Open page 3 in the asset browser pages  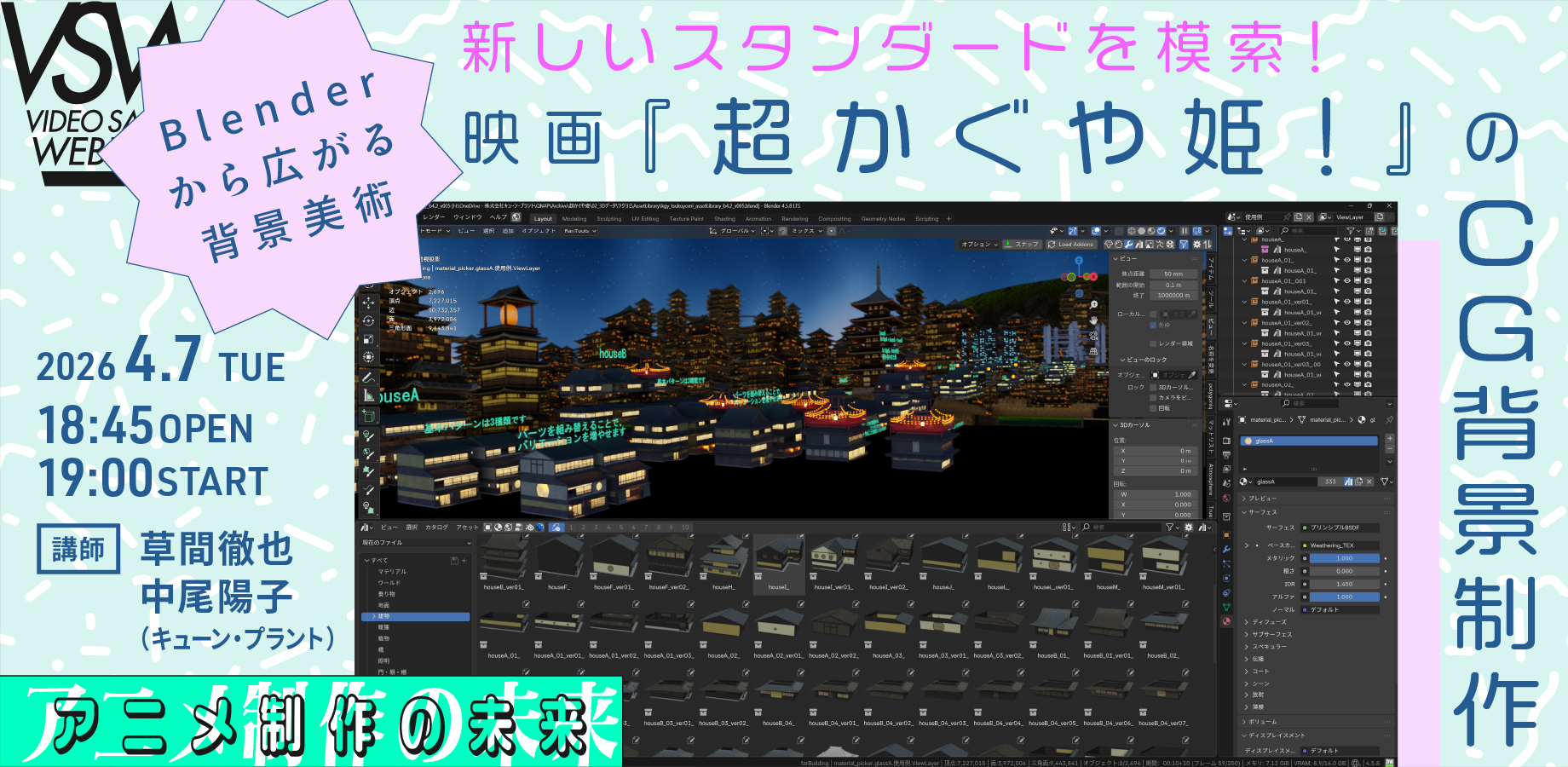pyautogui.click(x=596, y=528)
